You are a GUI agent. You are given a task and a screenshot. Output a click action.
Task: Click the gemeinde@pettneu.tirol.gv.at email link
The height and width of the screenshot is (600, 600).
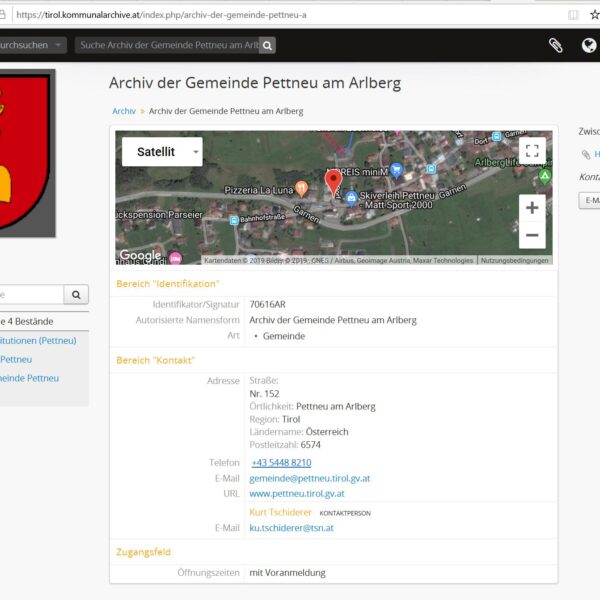309,479
